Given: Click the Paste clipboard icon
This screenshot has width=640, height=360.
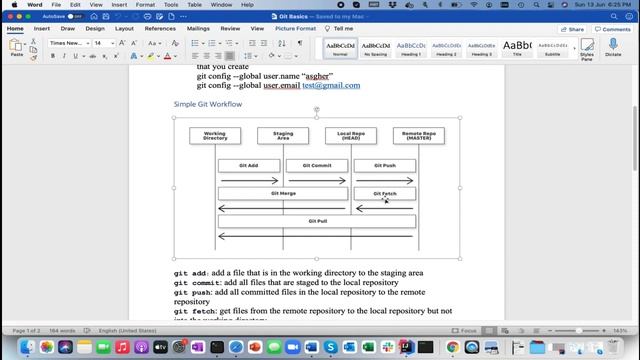Looking at the screenshot, I should pyautogui.click(x=16, y=46).
